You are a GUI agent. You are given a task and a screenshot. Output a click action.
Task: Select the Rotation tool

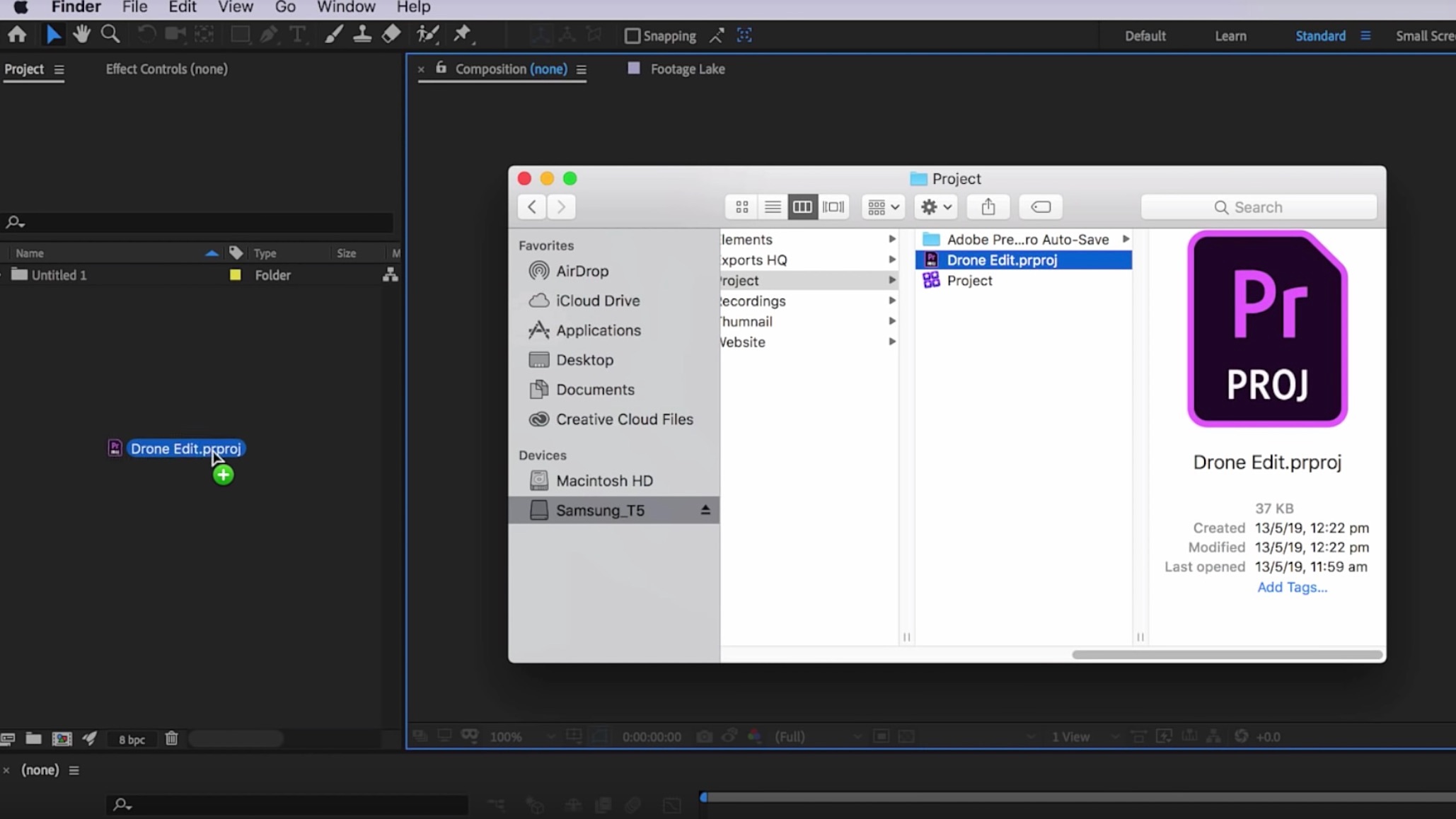tap(146, 35)
